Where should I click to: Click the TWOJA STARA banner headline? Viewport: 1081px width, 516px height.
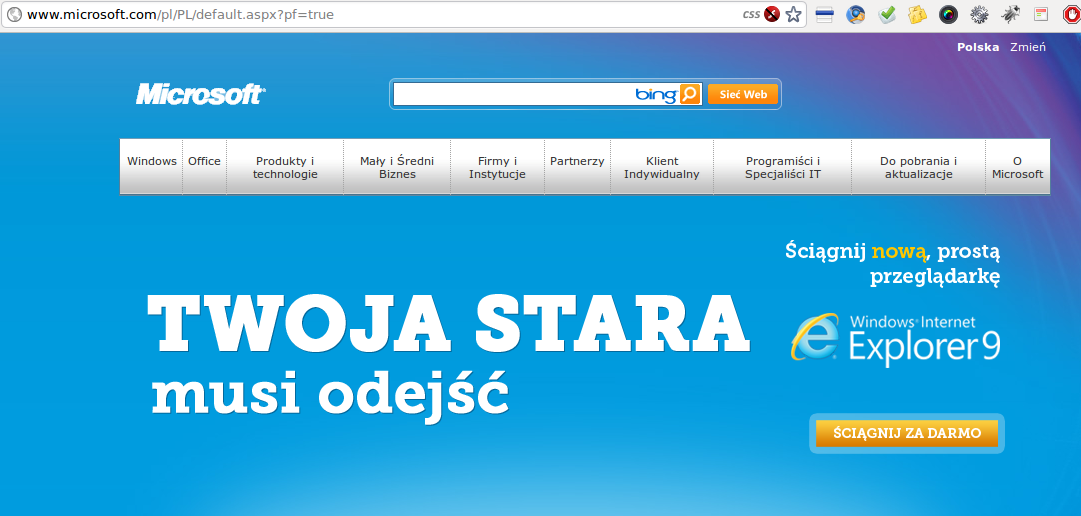pos(448,323)
